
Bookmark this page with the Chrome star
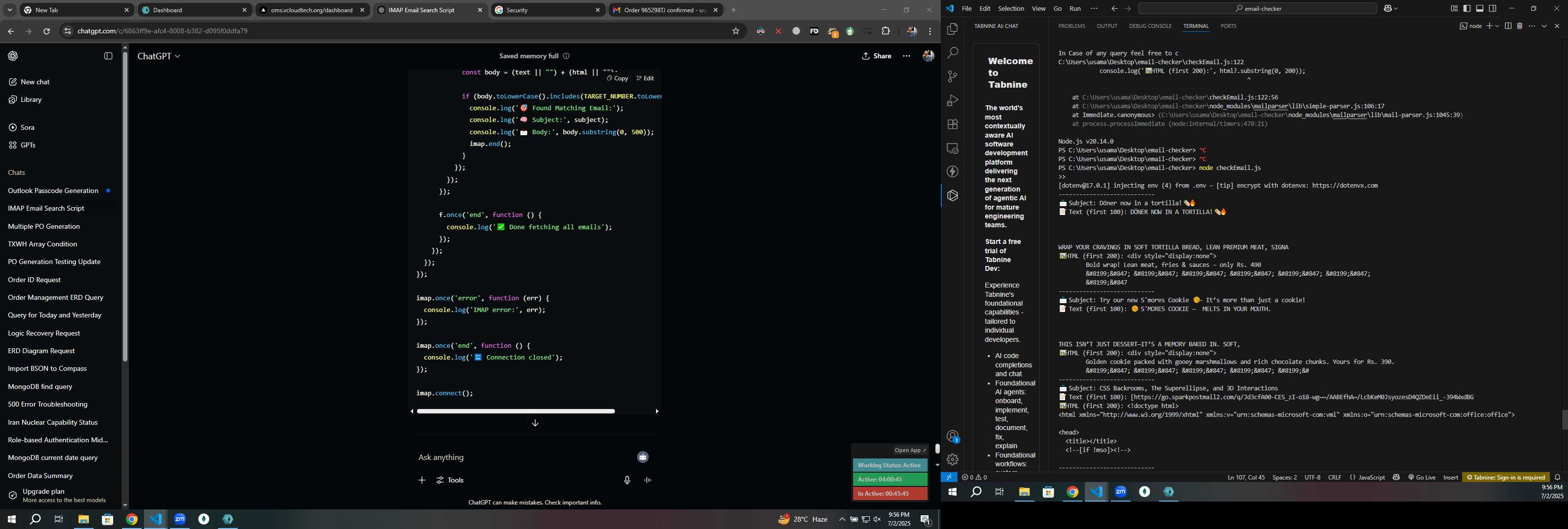click(735, 31)
